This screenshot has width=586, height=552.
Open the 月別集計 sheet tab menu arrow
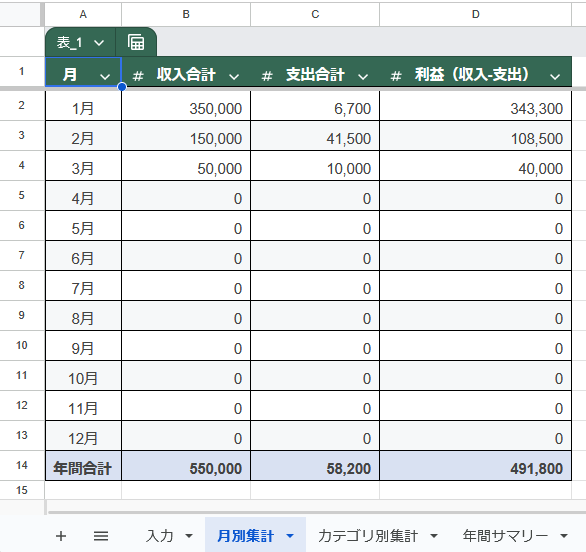(290, 536)
